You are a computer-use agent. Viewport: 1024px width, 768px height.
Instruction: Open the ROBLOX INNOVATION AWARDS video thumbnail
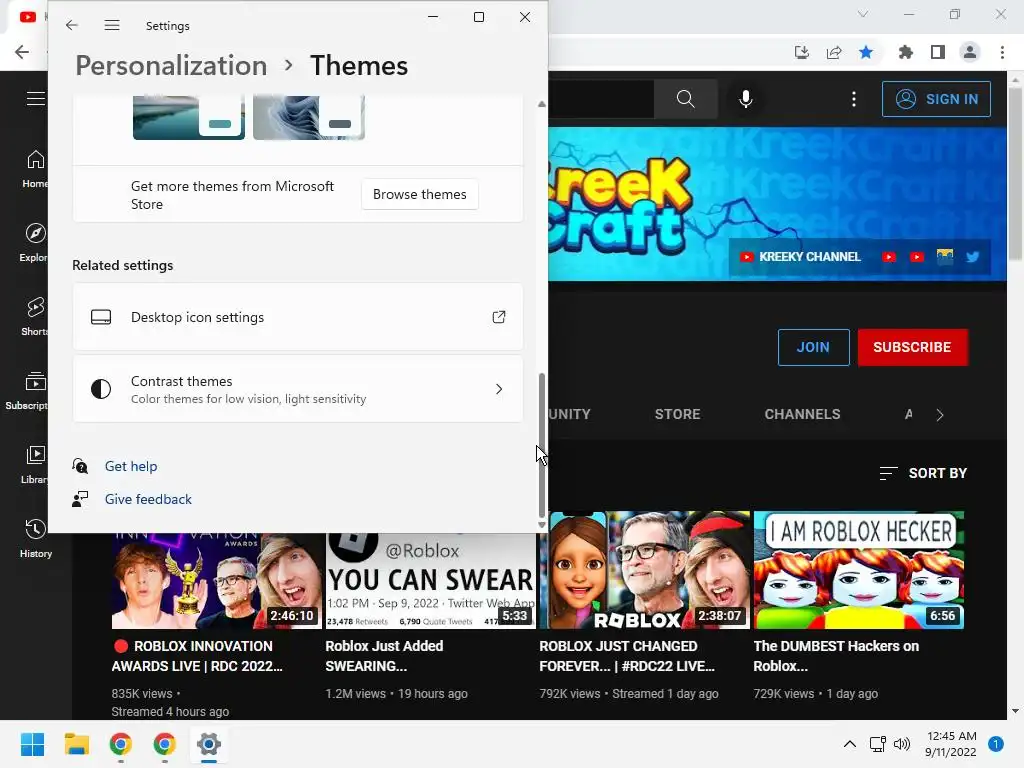(216, 581)
